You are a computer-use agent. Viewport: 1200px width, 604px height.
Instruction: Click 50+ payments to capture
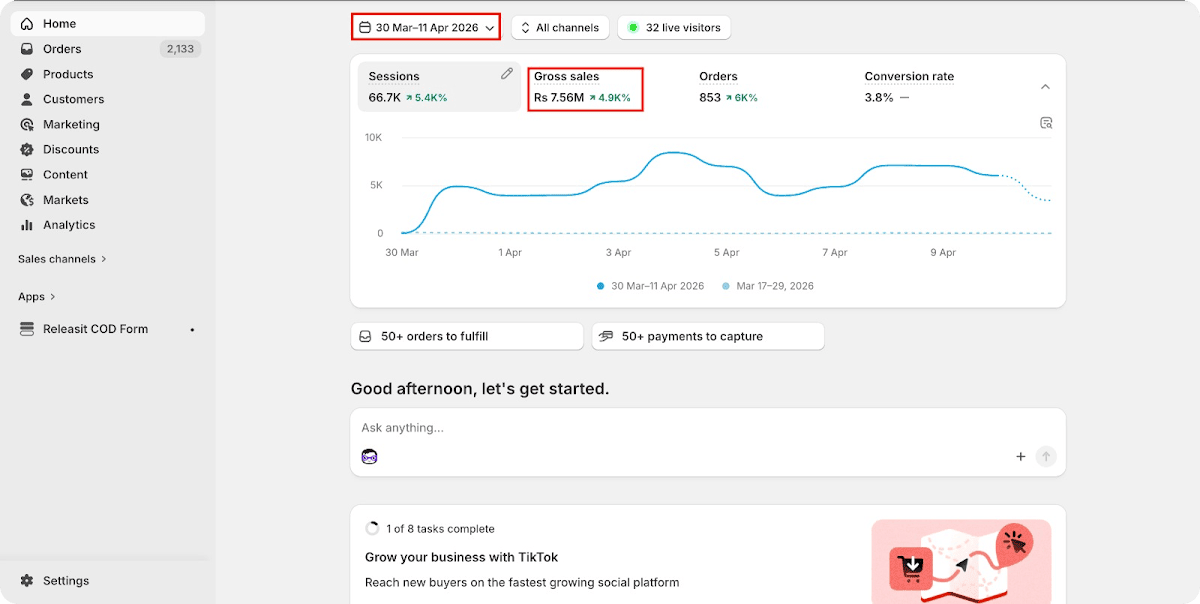[708, 337]
